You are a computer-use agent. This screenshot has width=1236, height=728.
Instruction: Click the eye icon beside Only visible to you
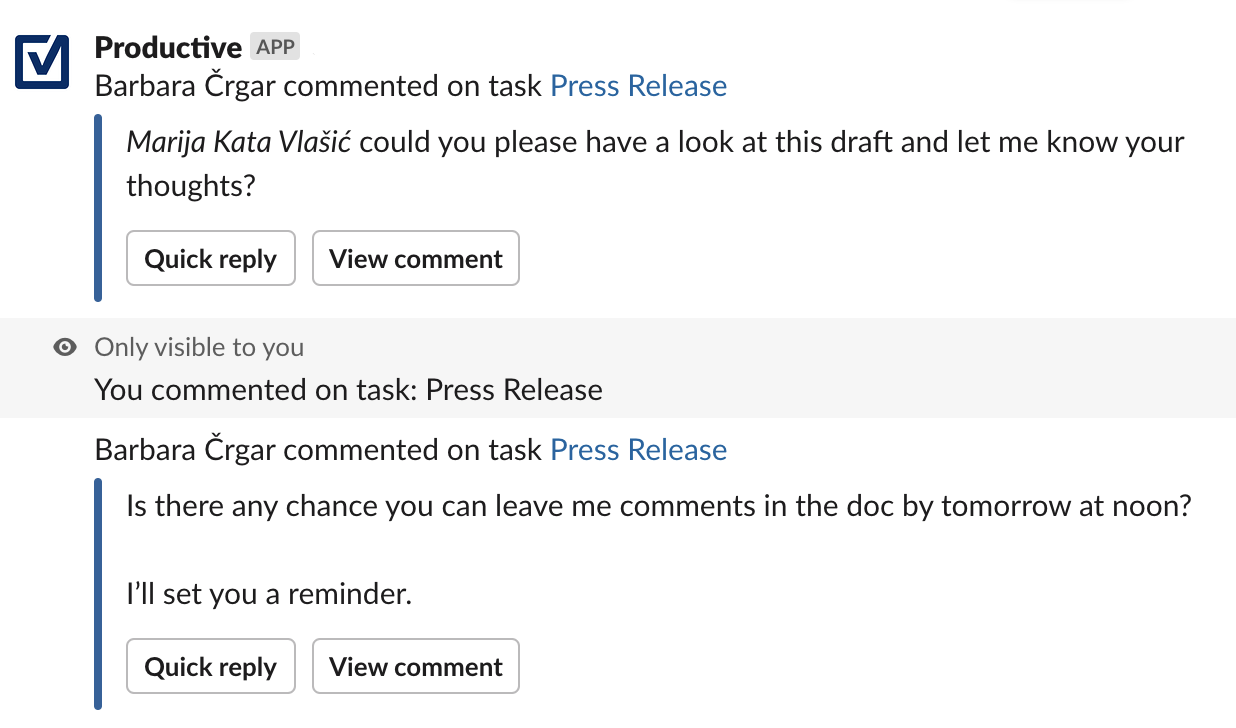tap(66, 347)
